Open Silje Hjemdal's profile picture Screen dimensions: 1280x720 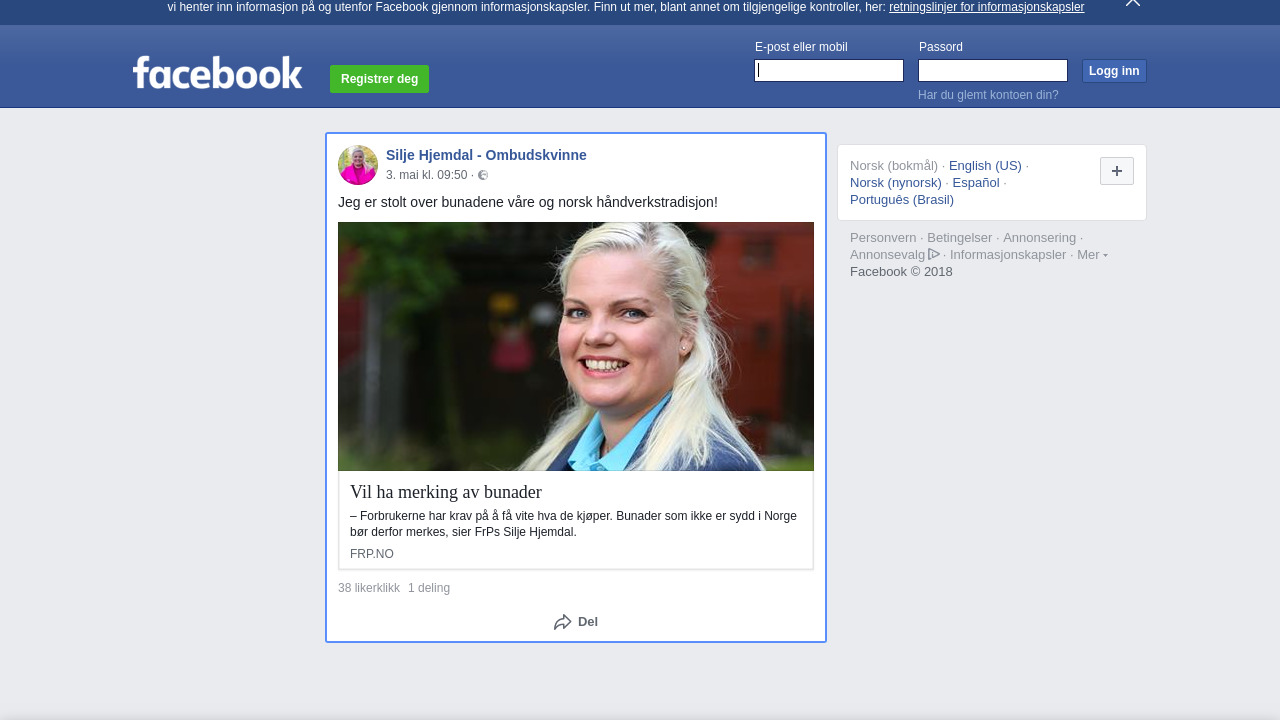(x=358, y=165)
